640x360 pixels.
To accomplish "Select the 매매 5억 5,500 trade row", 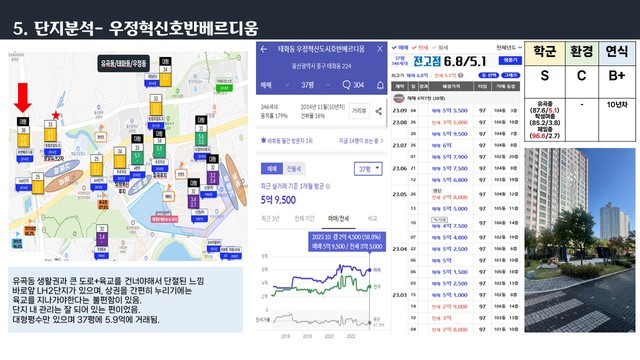I will coord(456,111).
